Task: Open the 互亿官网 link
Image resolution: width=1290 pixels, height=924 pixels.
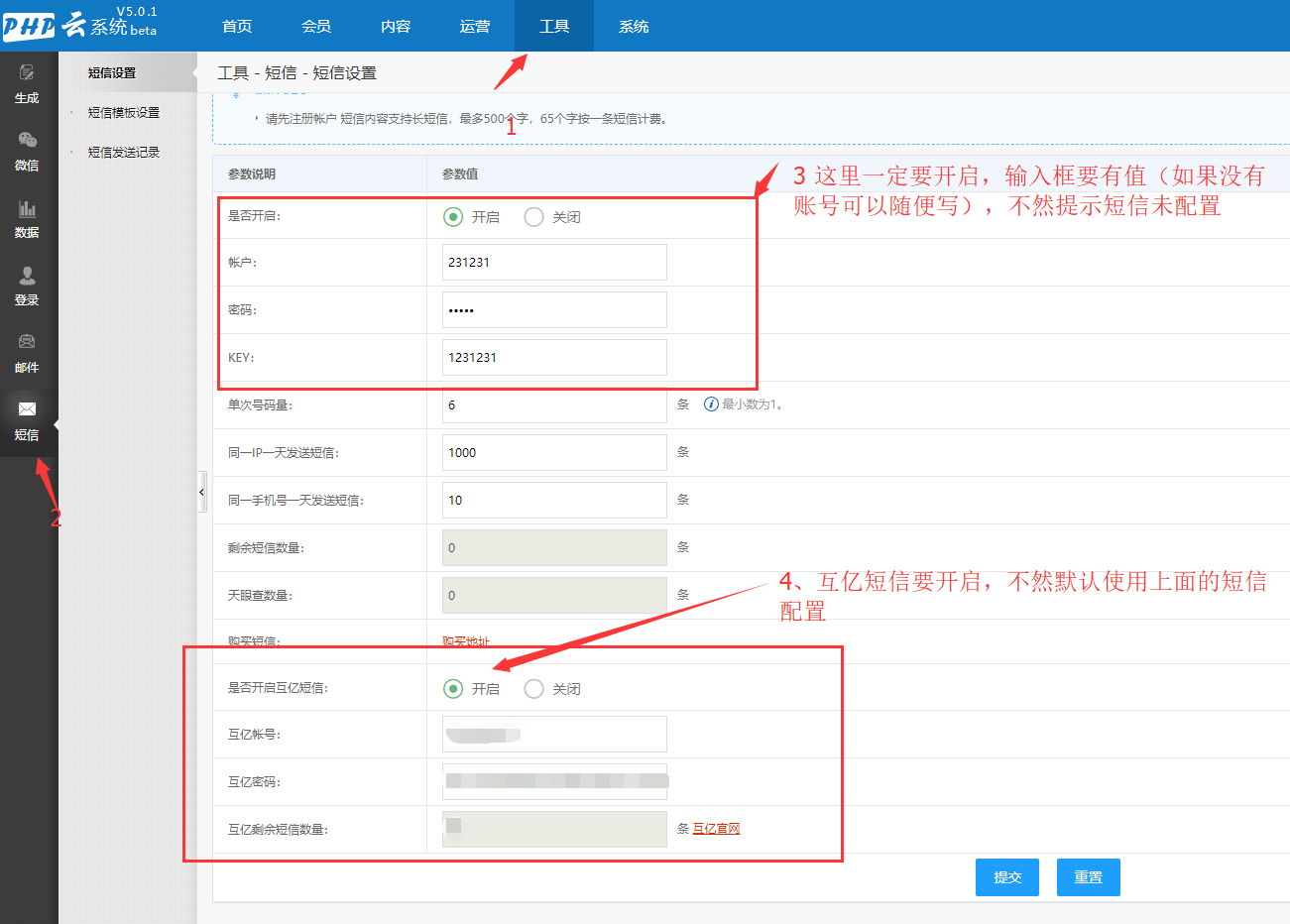Action: [x=716, y=829]
